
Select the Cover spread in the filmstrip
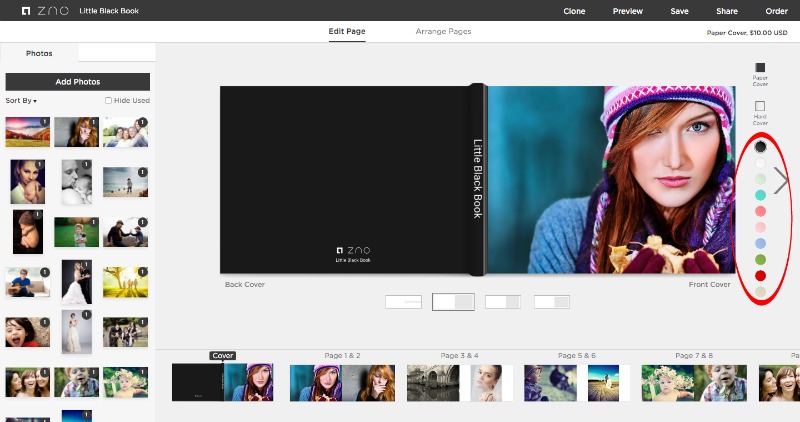click(x=222, y=382)
